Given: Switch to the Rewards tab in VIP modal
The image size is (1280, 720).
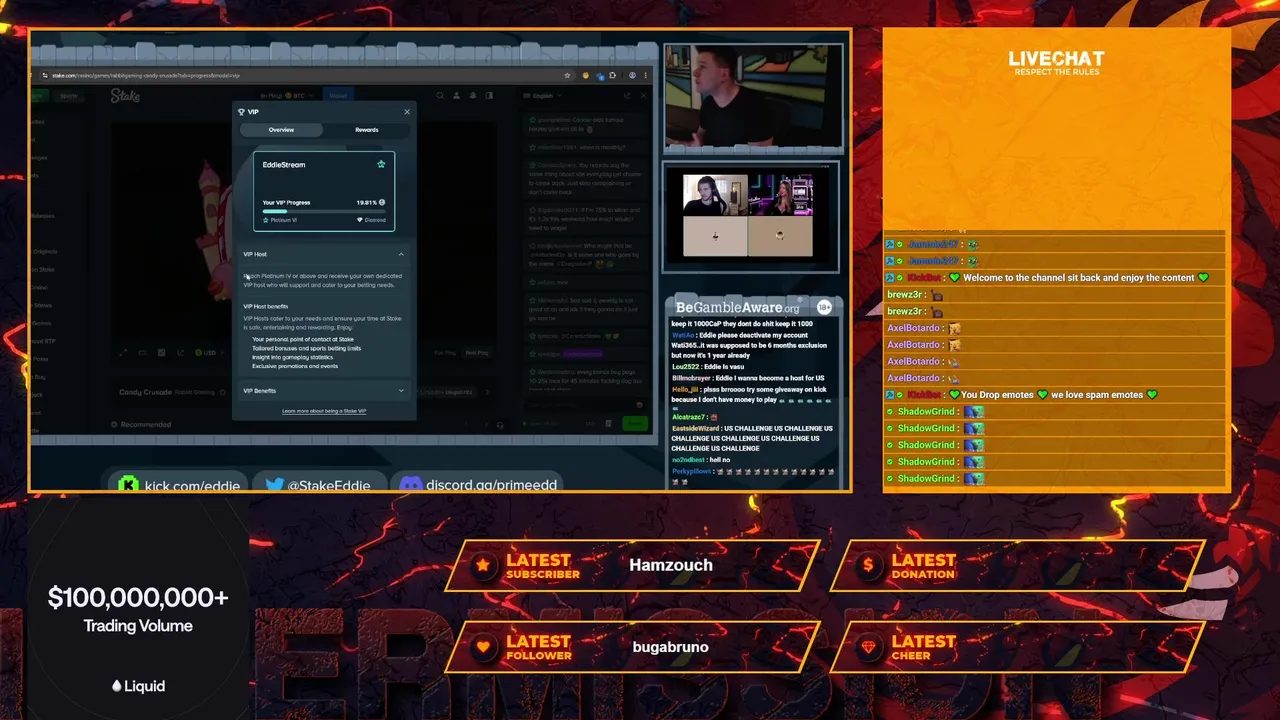Looking at the screenshot, I should [366, 130].
